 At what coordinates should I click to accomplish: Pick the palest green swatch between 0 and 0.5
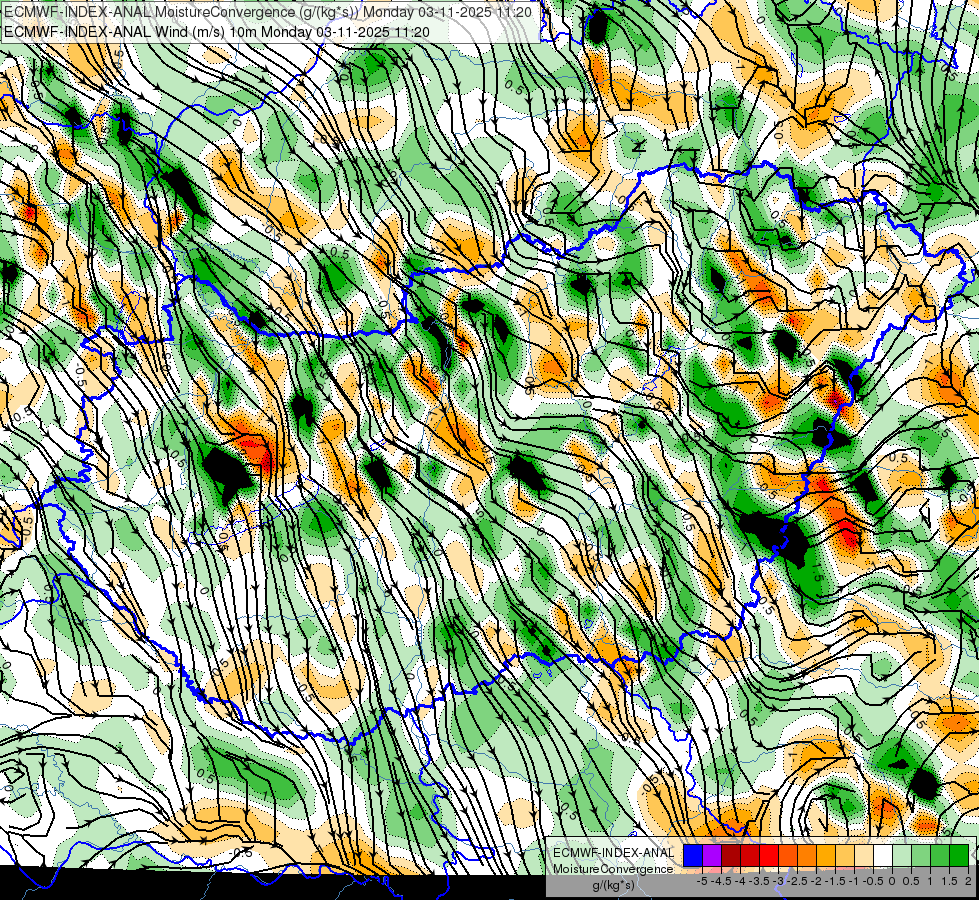click(902, 855)
